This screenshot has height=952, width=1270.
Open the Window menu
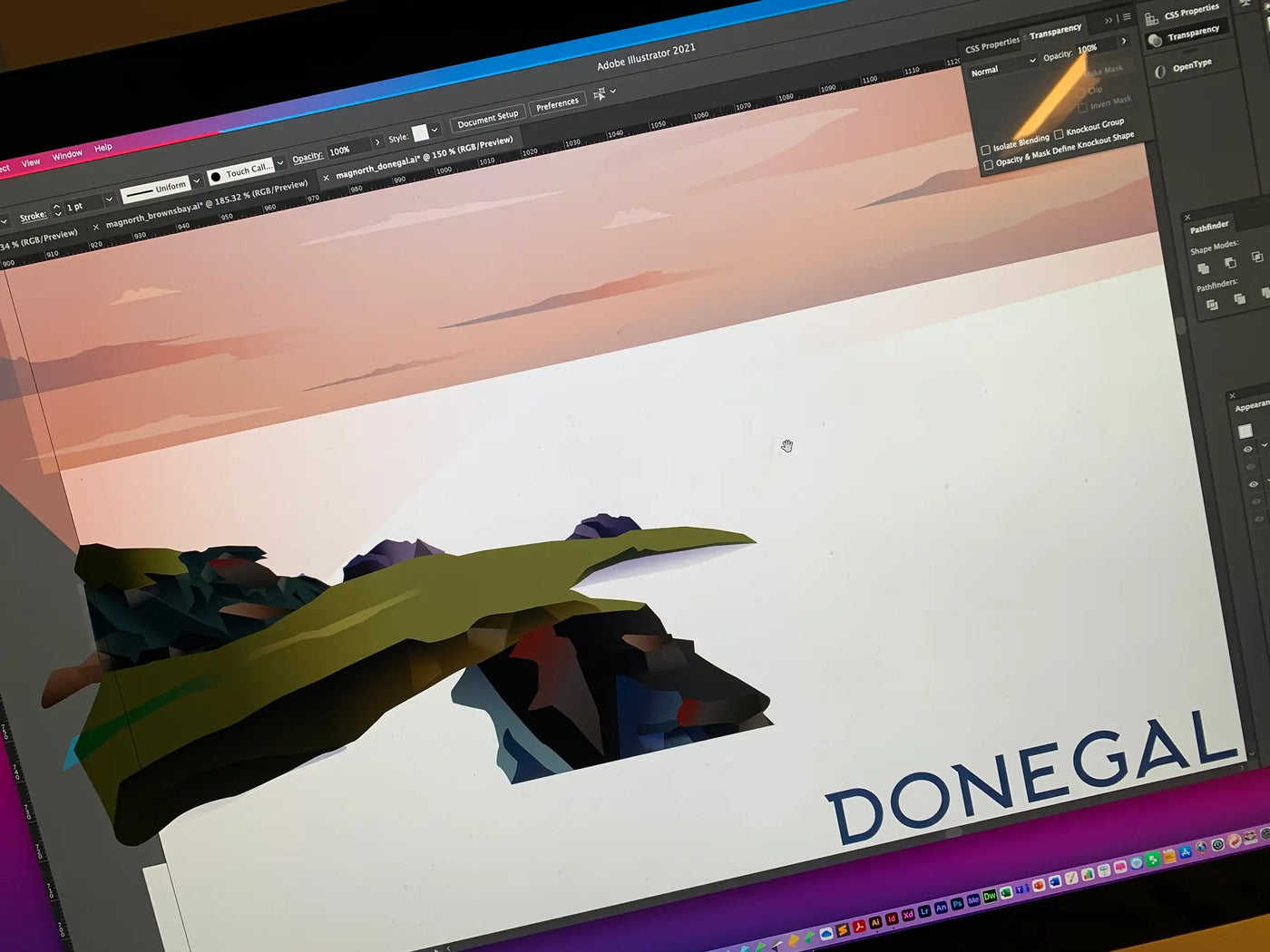tap(67, 155)
